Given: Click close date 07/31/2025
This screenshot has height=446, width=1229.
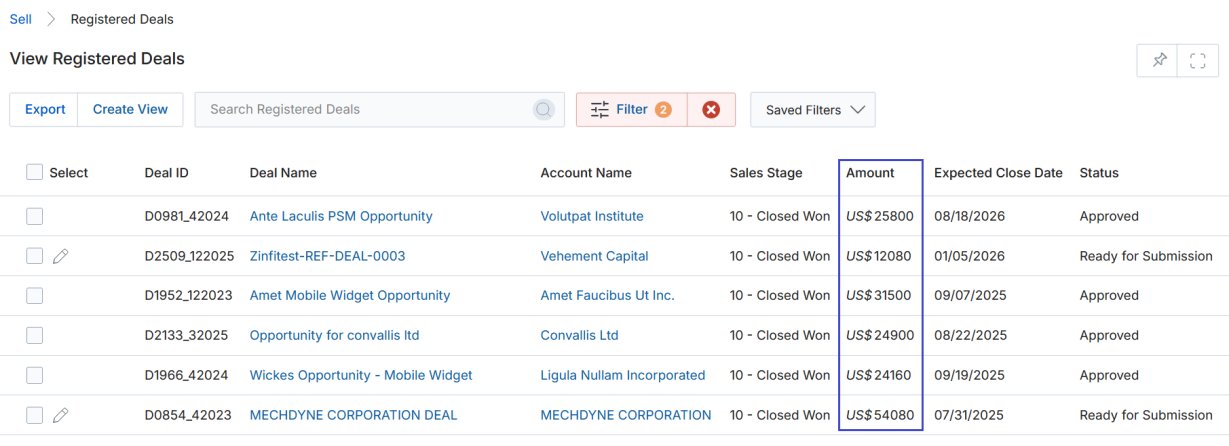Looking at the screenshot, I should tap(970, 415).
